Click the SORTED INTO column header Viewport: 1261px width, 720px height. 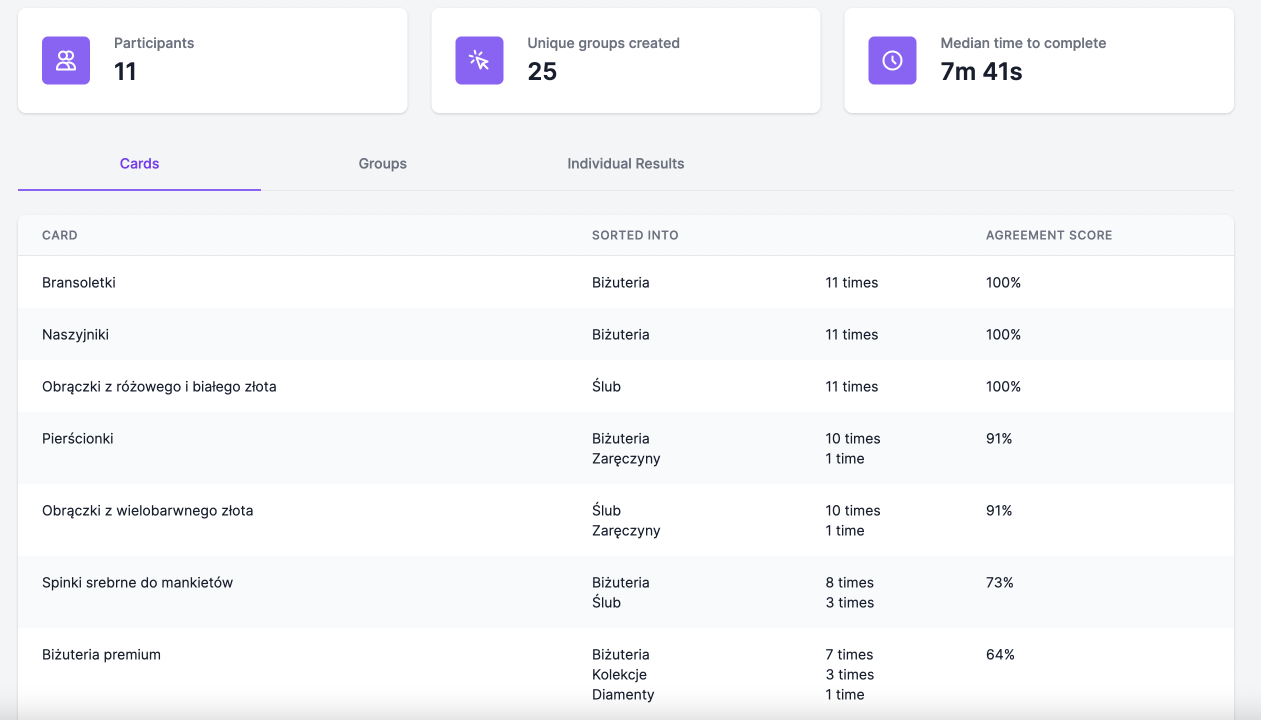635,235
